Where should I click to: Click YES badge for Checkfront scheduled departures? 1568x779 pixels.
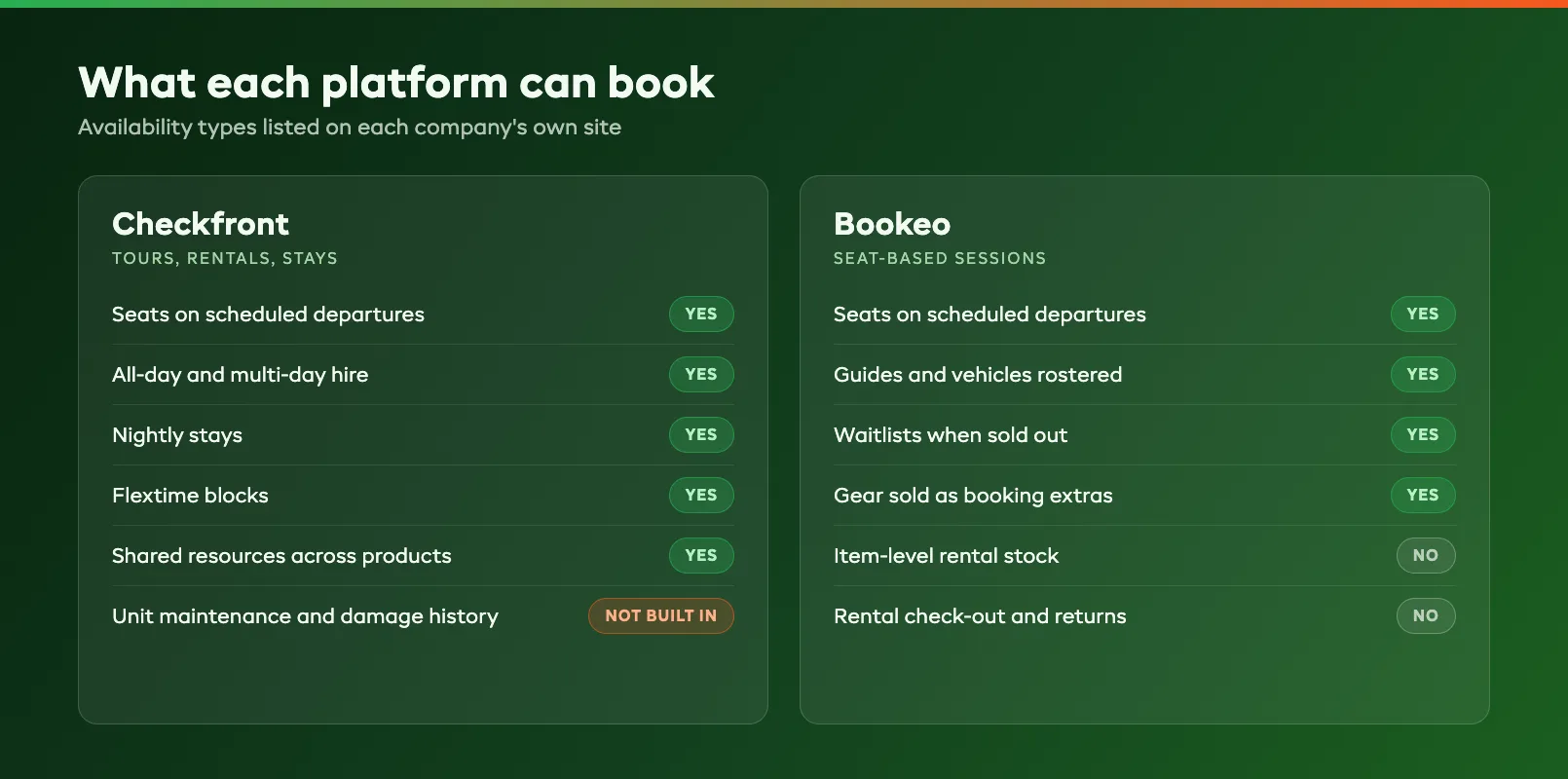point(701,314)
